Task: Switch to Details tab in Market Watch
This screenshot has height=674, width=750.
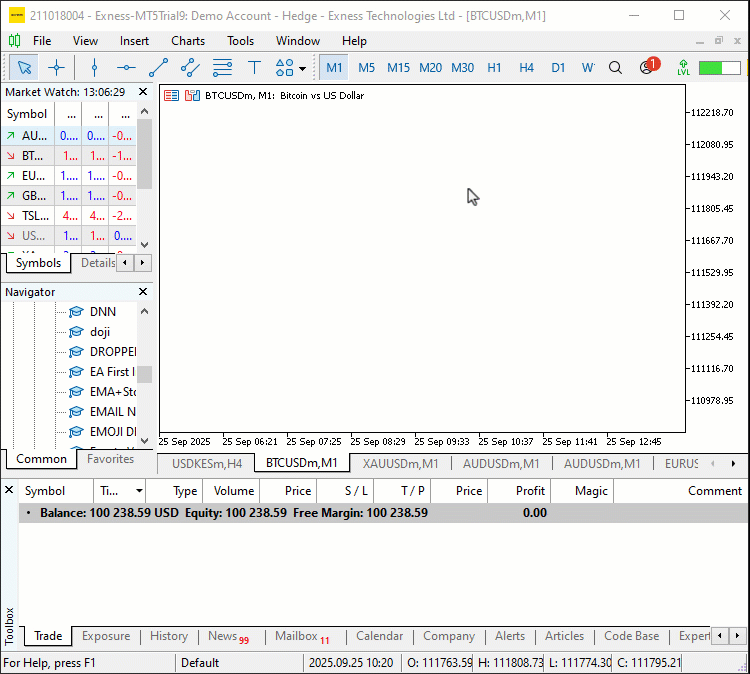Action: (98, 263)
